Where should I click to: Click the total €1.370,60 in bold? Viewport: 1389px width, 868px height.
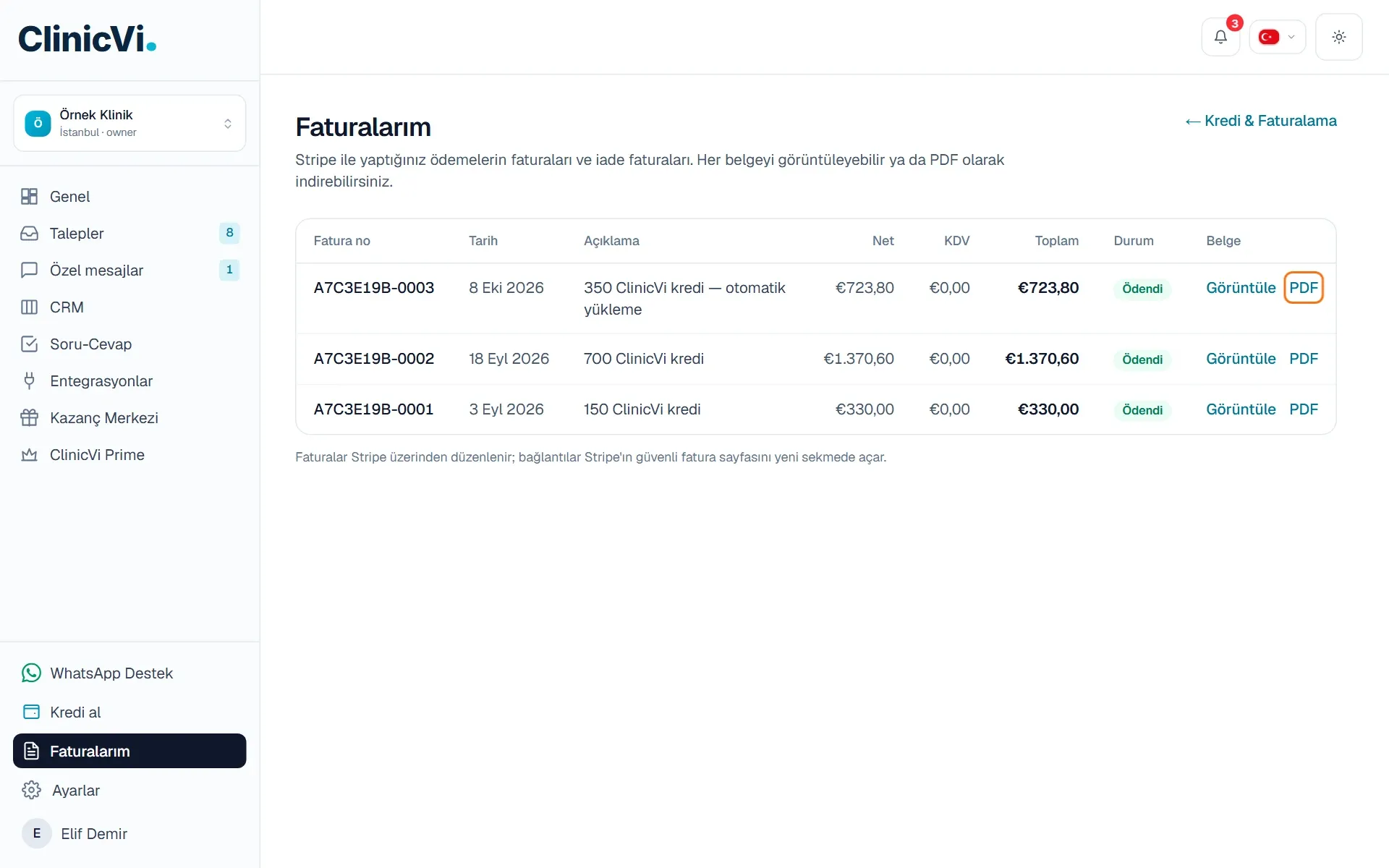coord(1042,359)
